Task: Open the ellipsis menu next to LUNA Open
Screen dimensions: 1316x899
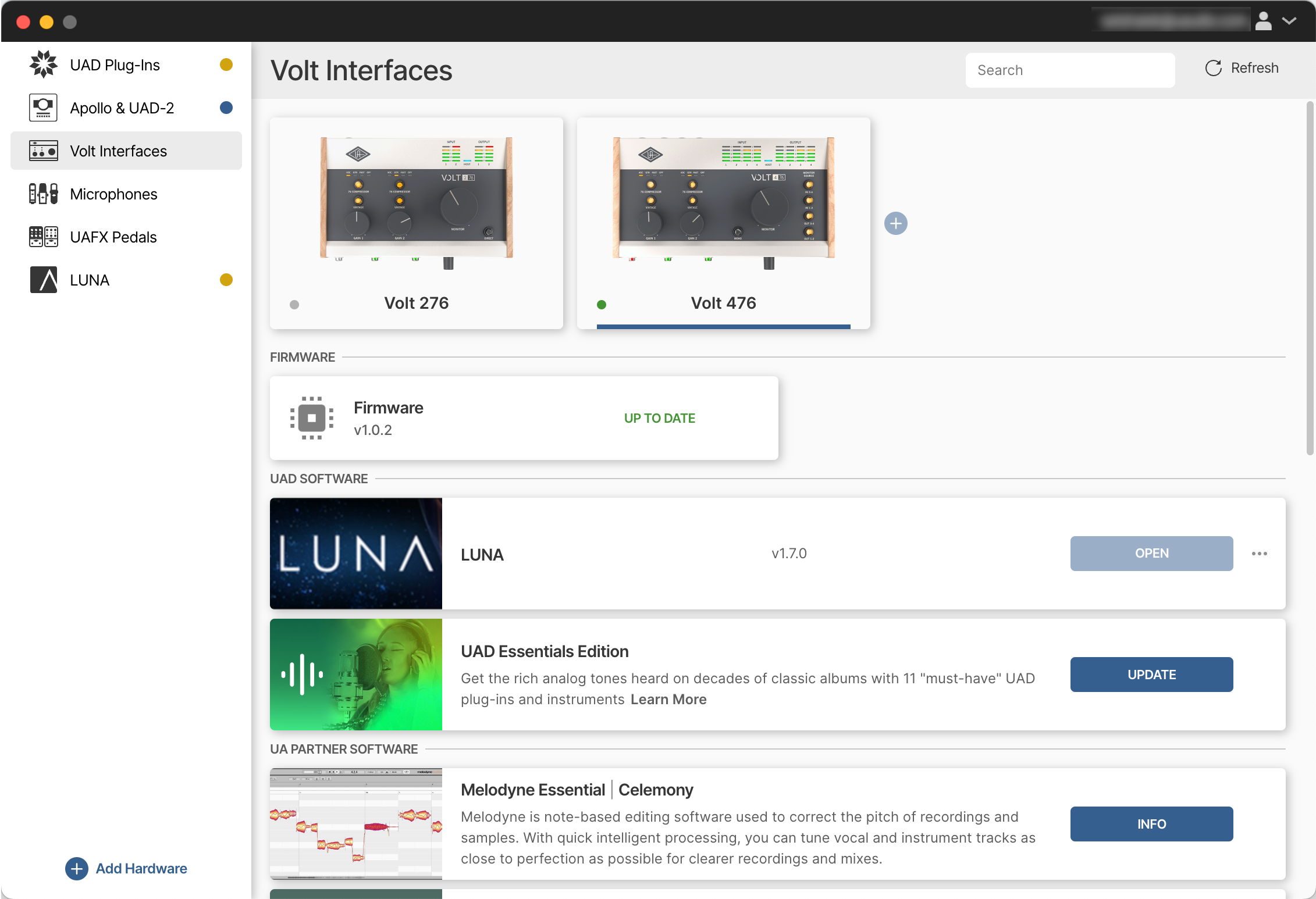Action: (x=1259, y=554)
